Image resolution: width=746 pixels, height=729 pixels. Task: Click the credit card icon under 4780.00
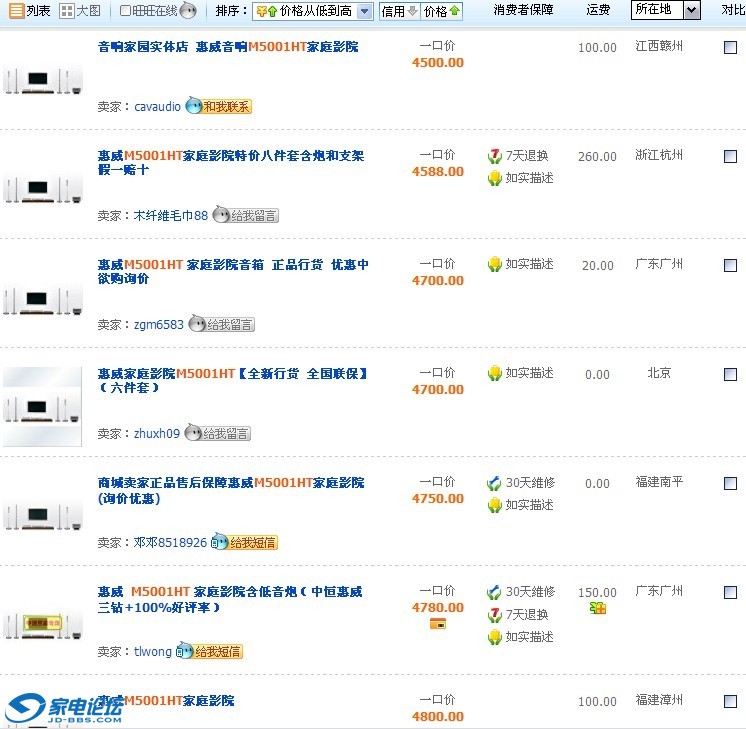(x=437, y=624)
